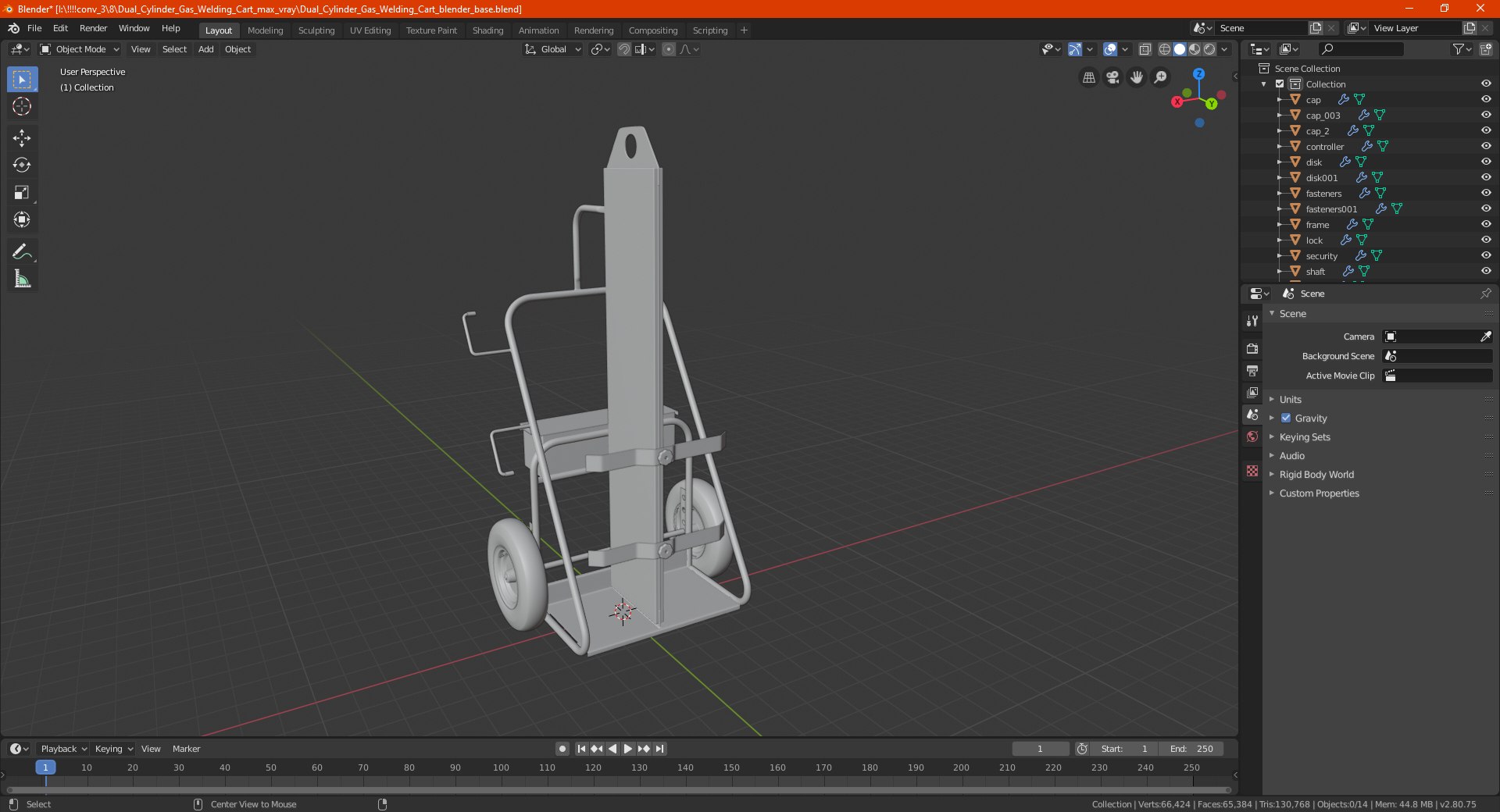Hide the frame object in outliner
The height and width of the screenshot is (812, 1500).
click(1486, 224)
